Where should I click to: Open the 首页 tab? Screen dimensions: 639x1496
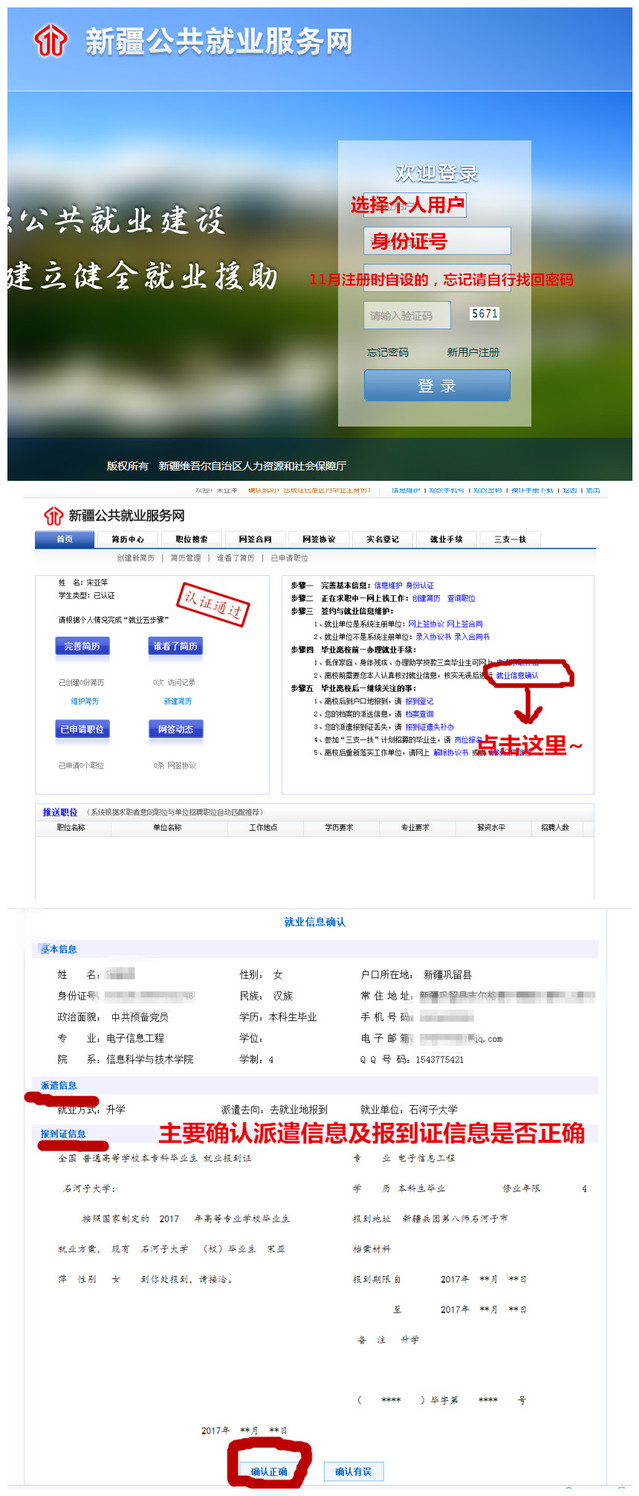64,539
